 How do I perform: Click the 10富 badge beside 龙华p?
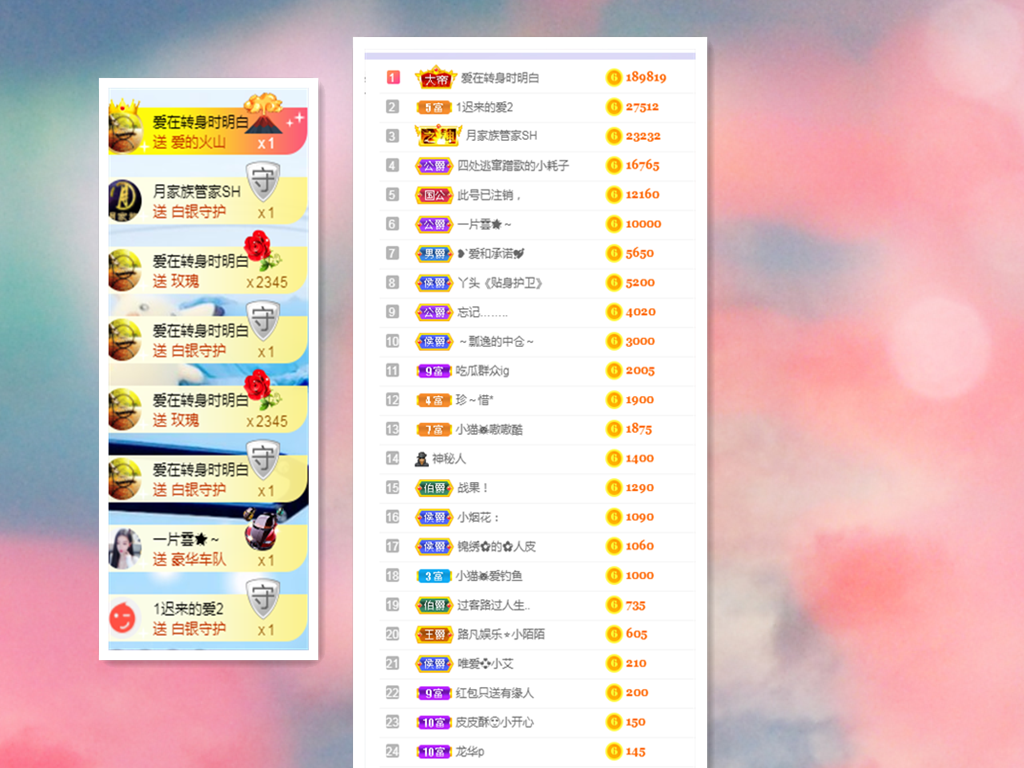(x=434, y=752)
